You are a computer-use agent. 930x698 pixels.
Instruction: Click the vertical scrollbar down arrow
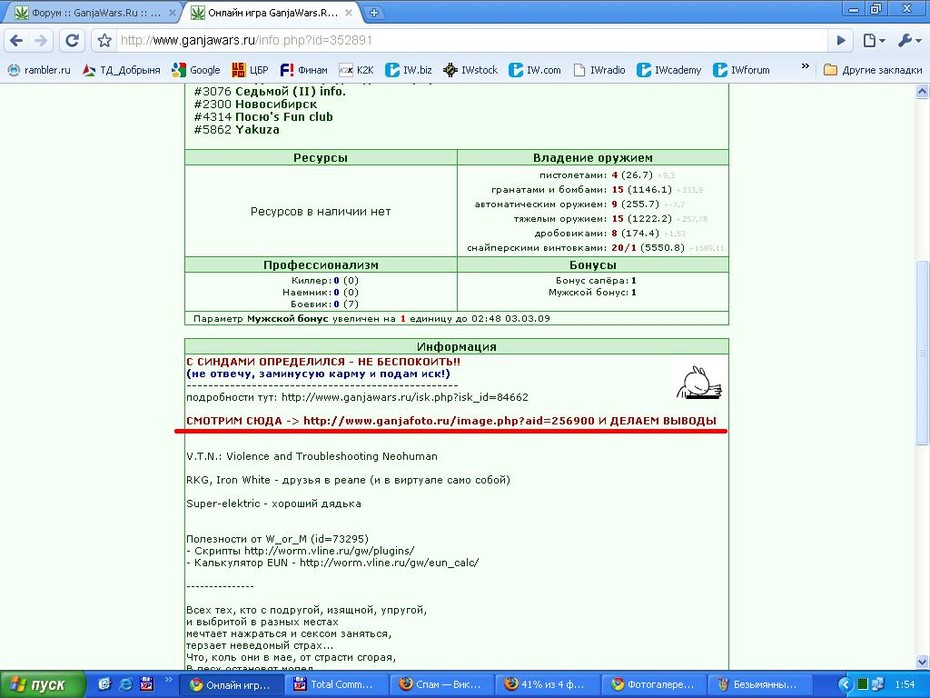pos(922,661)
